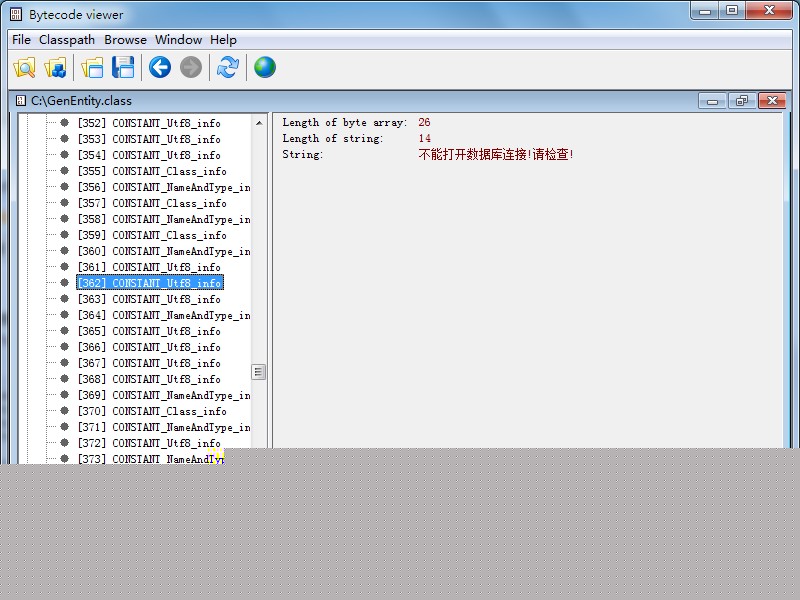This screenshot has width=800, height=600.
Task: Click the string length value 14
Action: 424,138
